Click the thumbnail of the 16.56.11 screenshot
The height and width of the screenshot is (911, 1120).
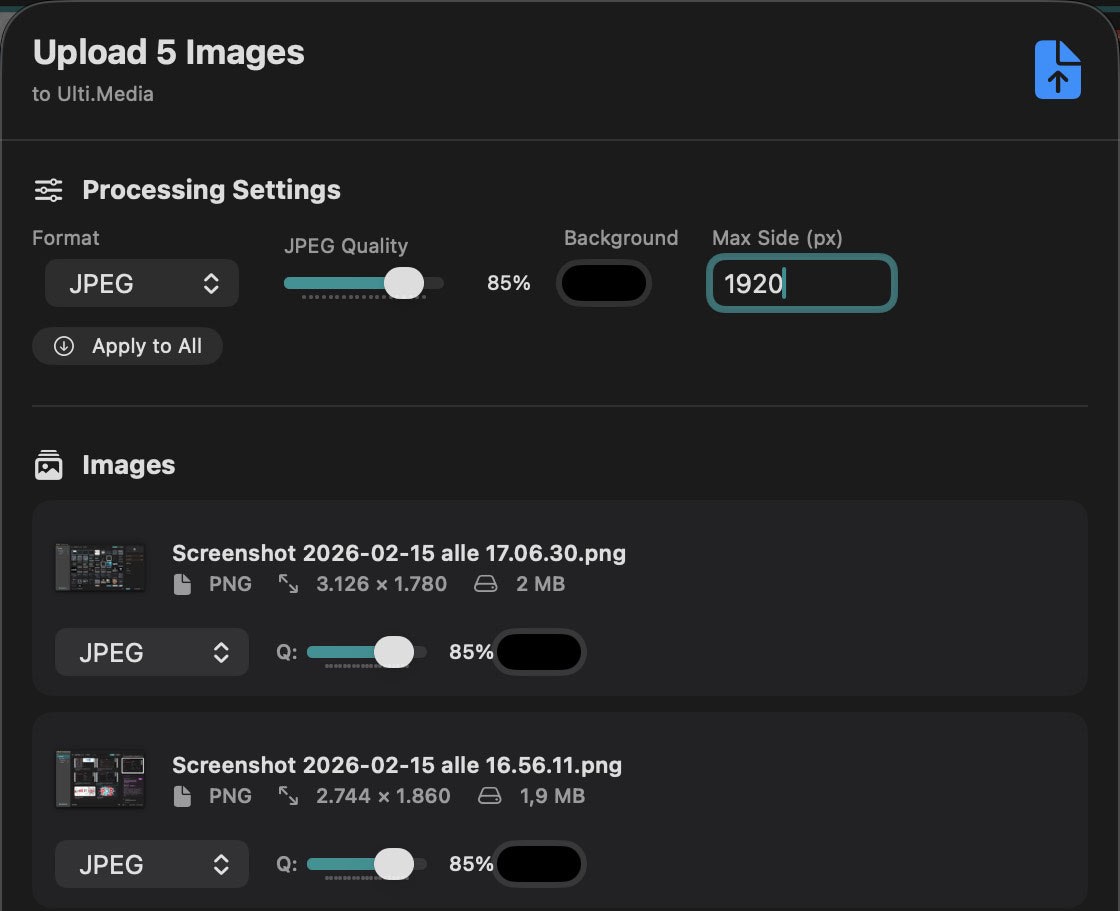pyautogui.click(x=100, y=779)
